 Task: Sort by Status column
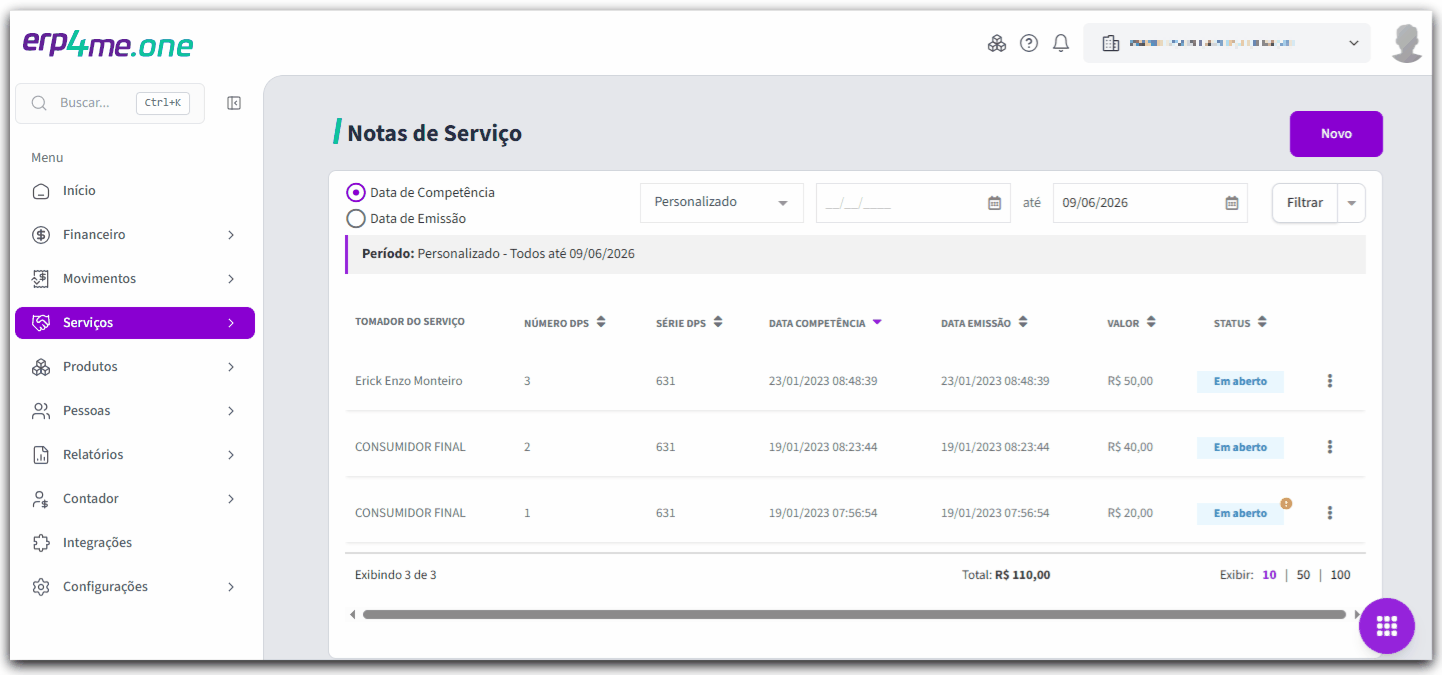(1240, 323)
